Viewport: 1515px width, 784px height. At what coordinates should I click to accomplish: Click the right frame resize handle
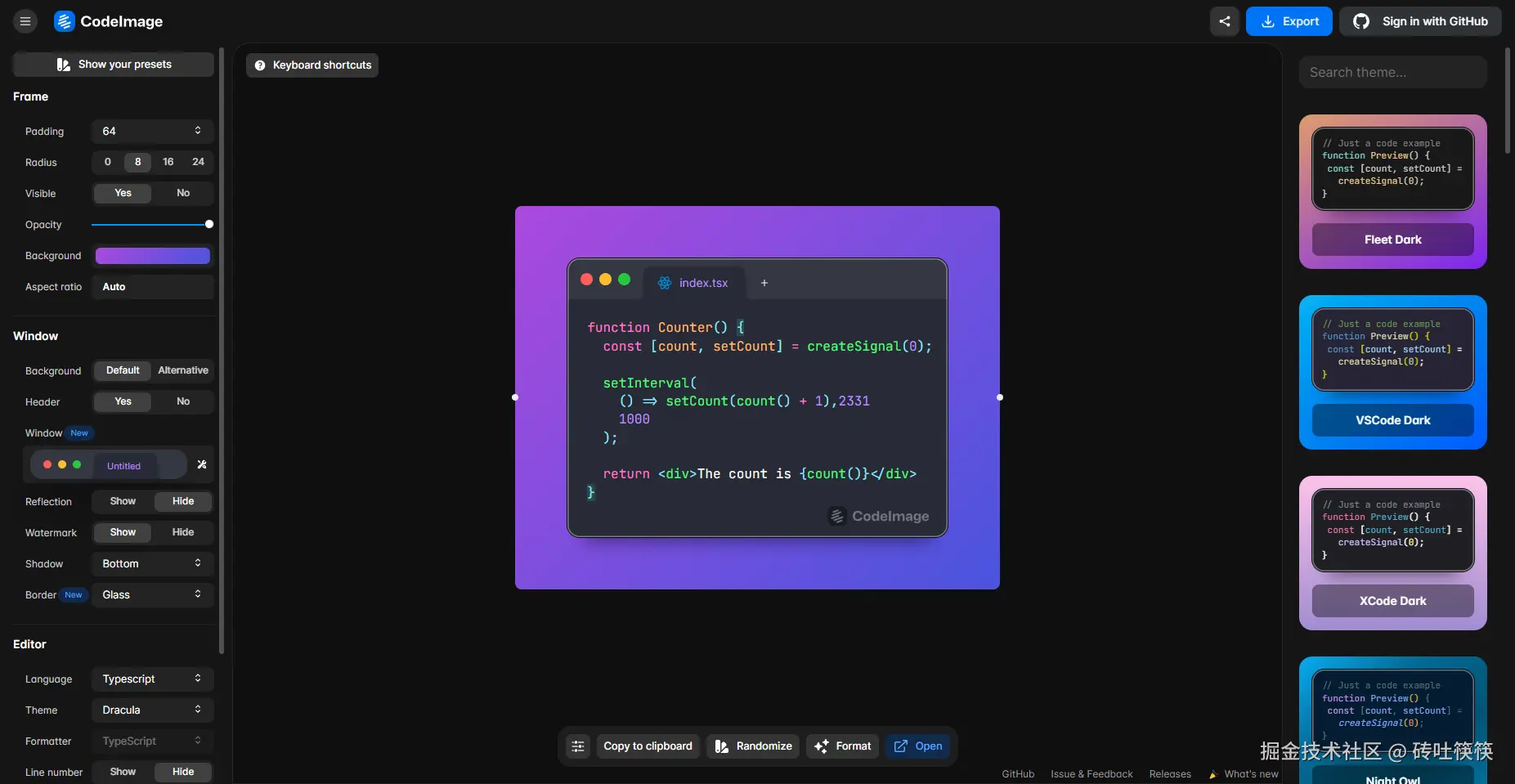1000,397
